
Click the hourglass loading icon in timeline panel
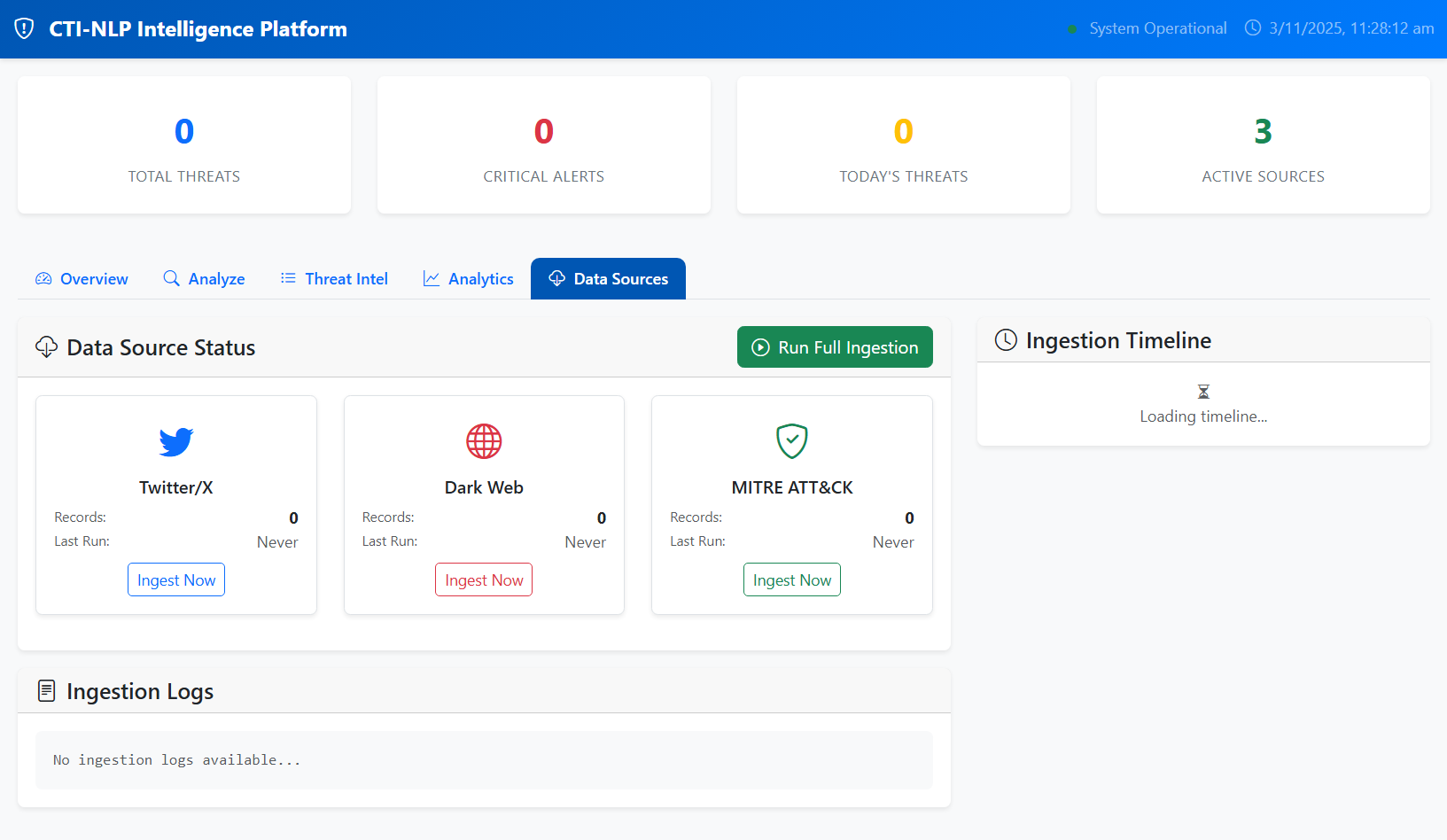[x=1203, y=391]
